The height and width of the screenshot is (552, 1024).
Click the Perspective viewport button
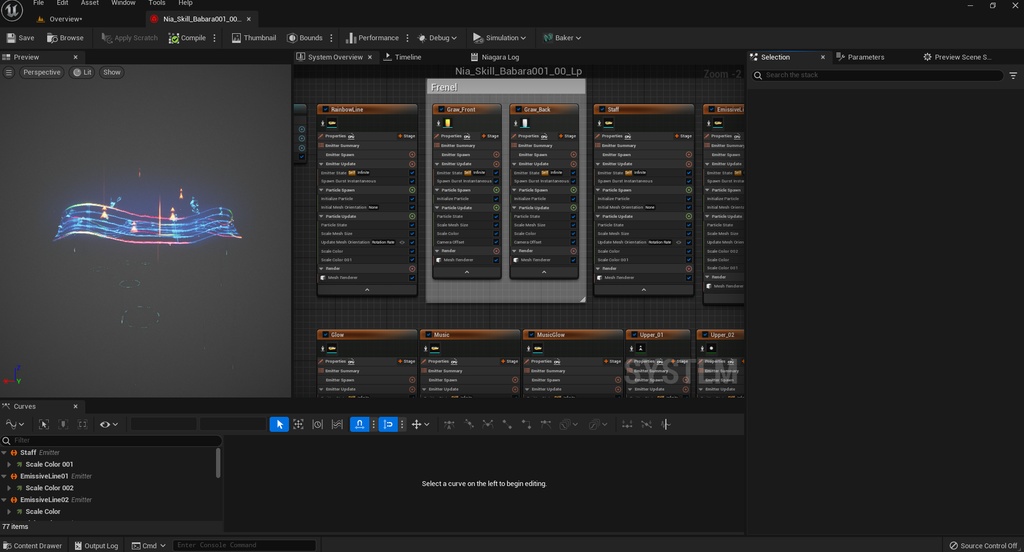(42, 72)
